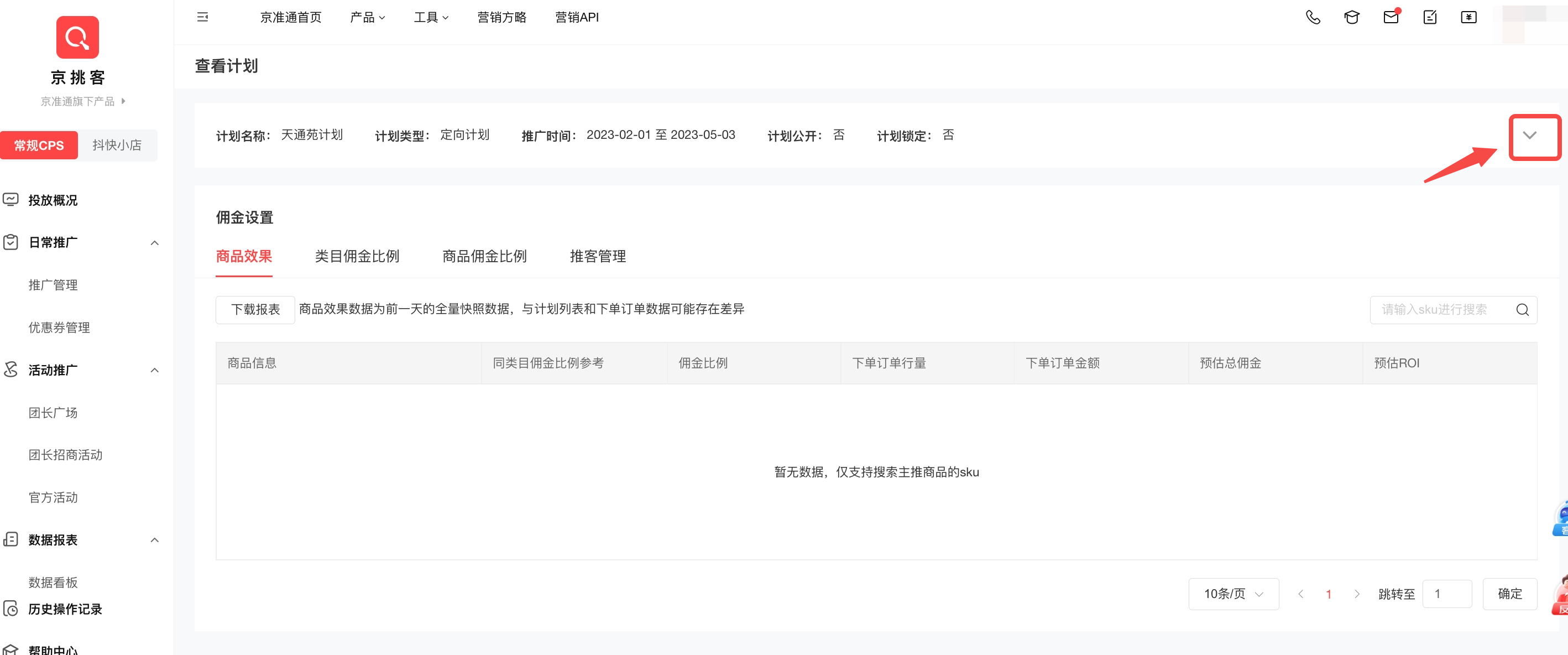Open 团长广场 in sidebar
This screenshot has height=655, width=1568.
coord(53,413)
